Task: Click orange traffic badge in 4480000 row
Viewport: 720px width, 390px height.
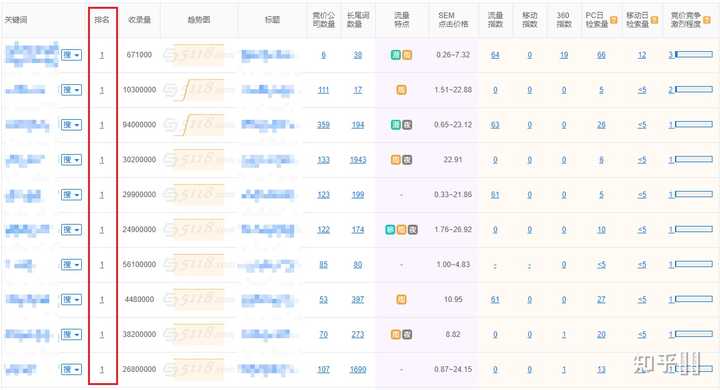Action: point(401,300)
